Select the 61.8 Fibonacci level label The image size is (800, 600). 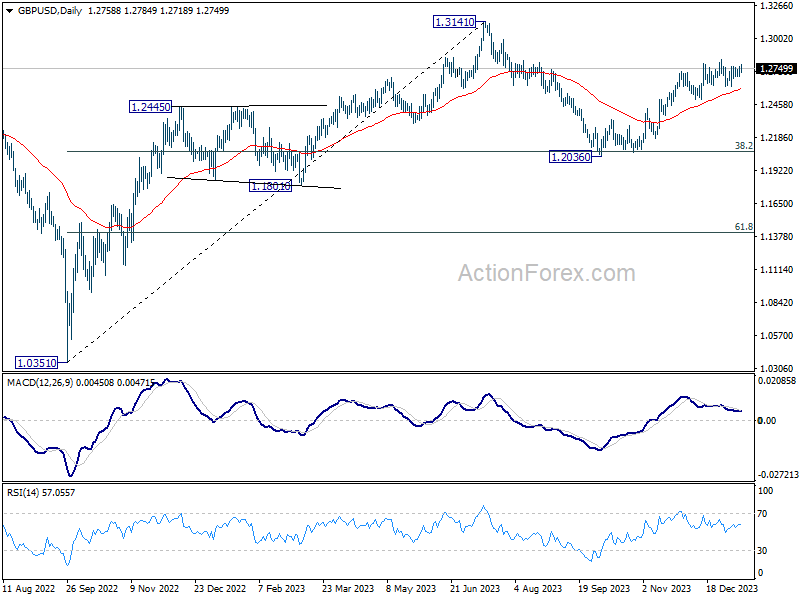[743, 227]
